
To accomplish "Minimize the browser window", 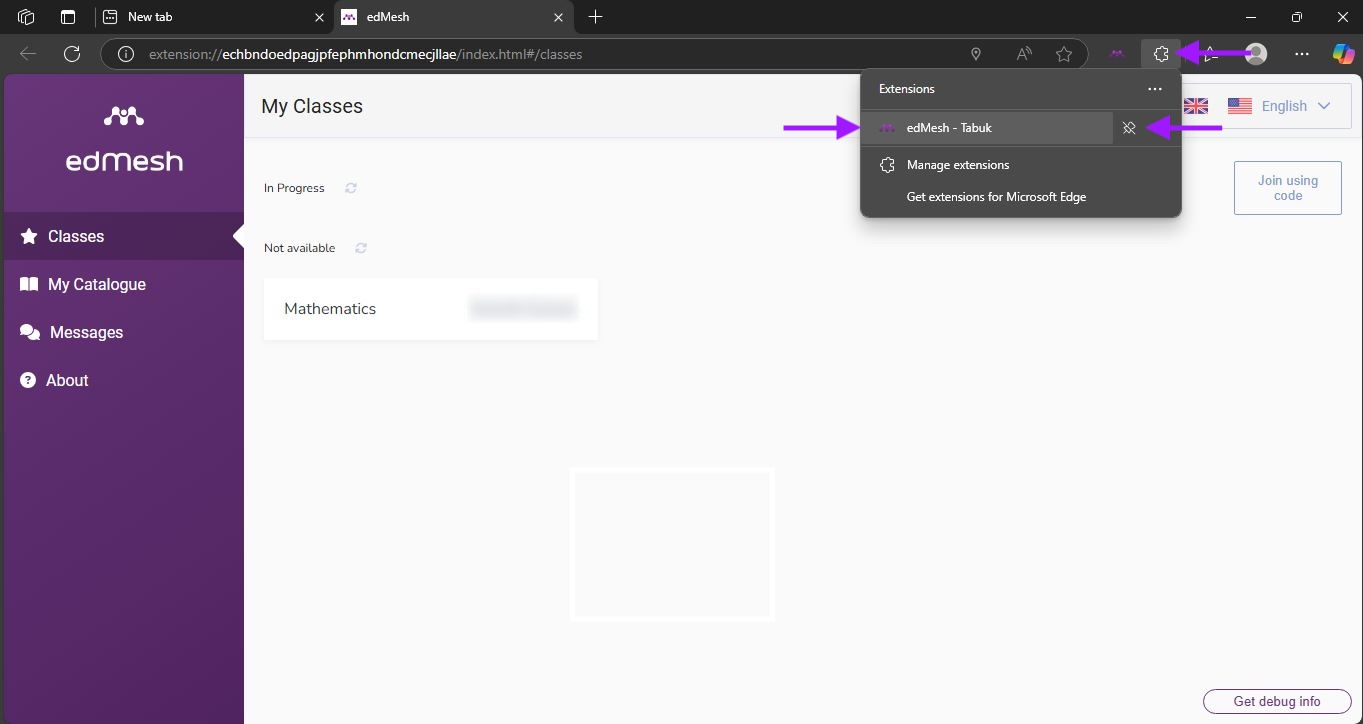I will pos(1251,17).
